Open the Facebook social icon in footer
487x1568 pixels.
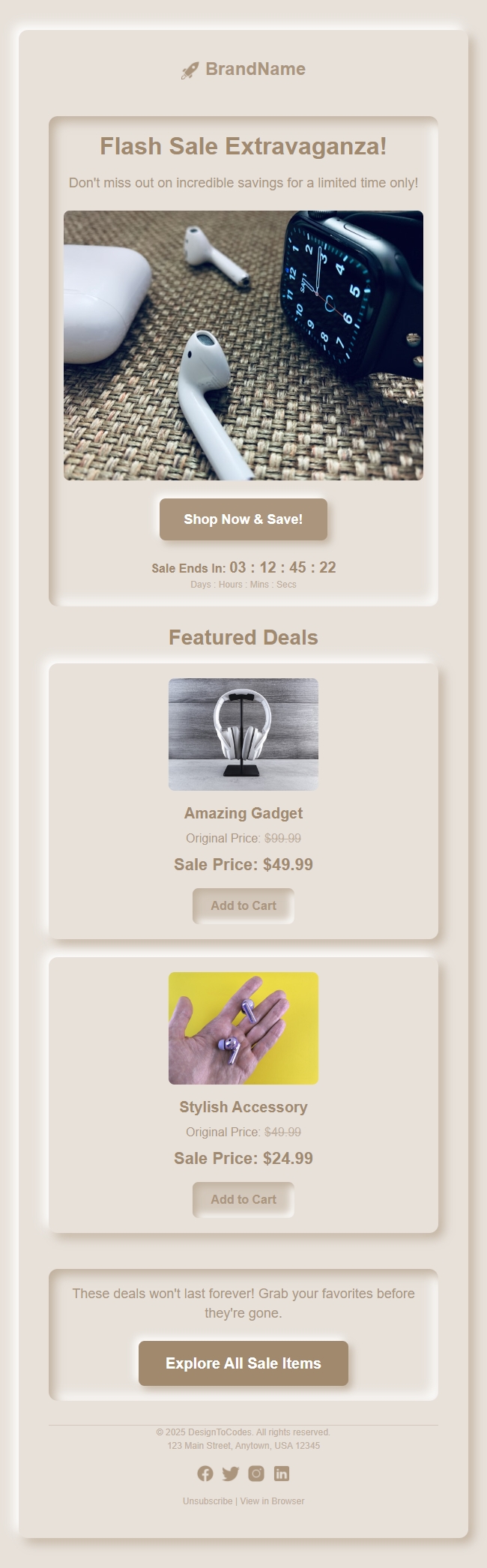(x=205, y=1474)
